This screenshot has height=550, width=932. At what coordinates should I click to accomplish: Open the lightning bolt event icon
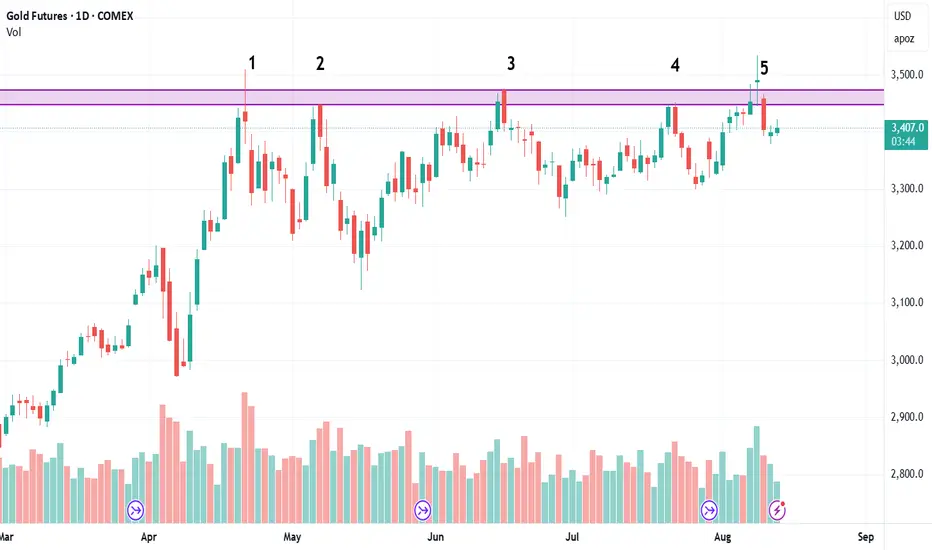[777, 510]
